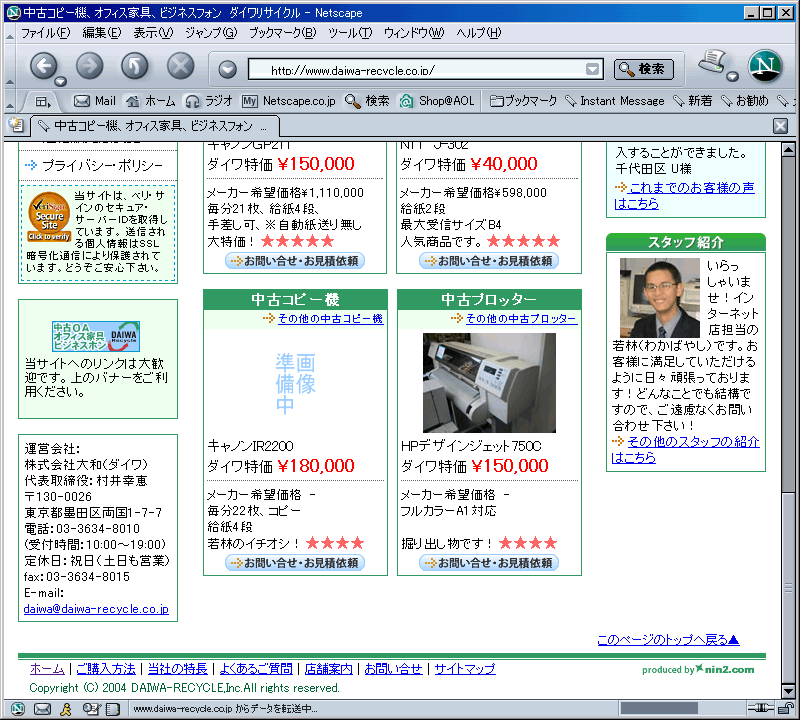Open the ウィンドウ(W) menu
Viewport: 800px width, 720px height.
tap(414, 33)
